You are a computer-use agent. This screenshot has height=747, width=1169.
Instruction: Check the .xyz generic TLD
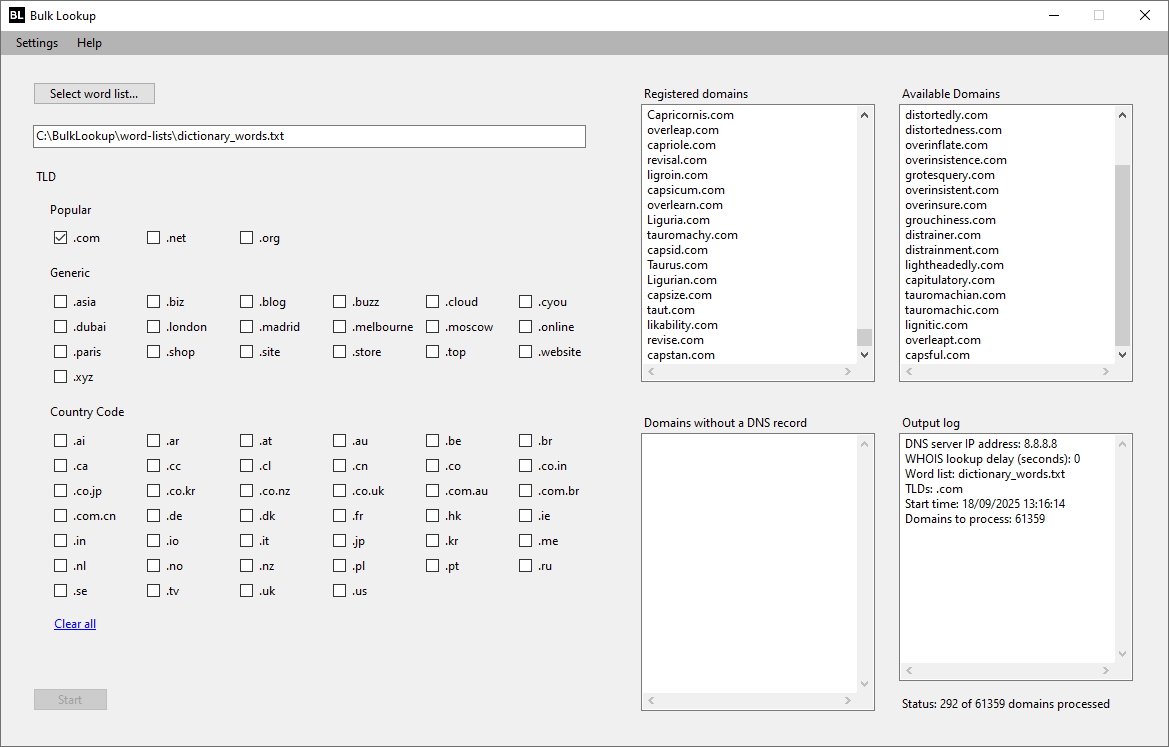coord(61,377)
